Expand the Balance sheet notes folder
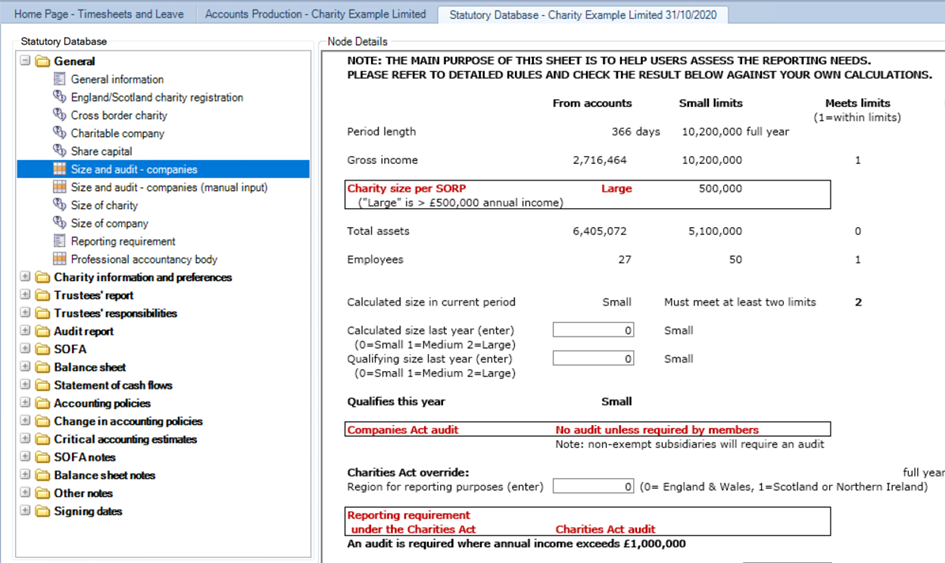 [25, 474]
